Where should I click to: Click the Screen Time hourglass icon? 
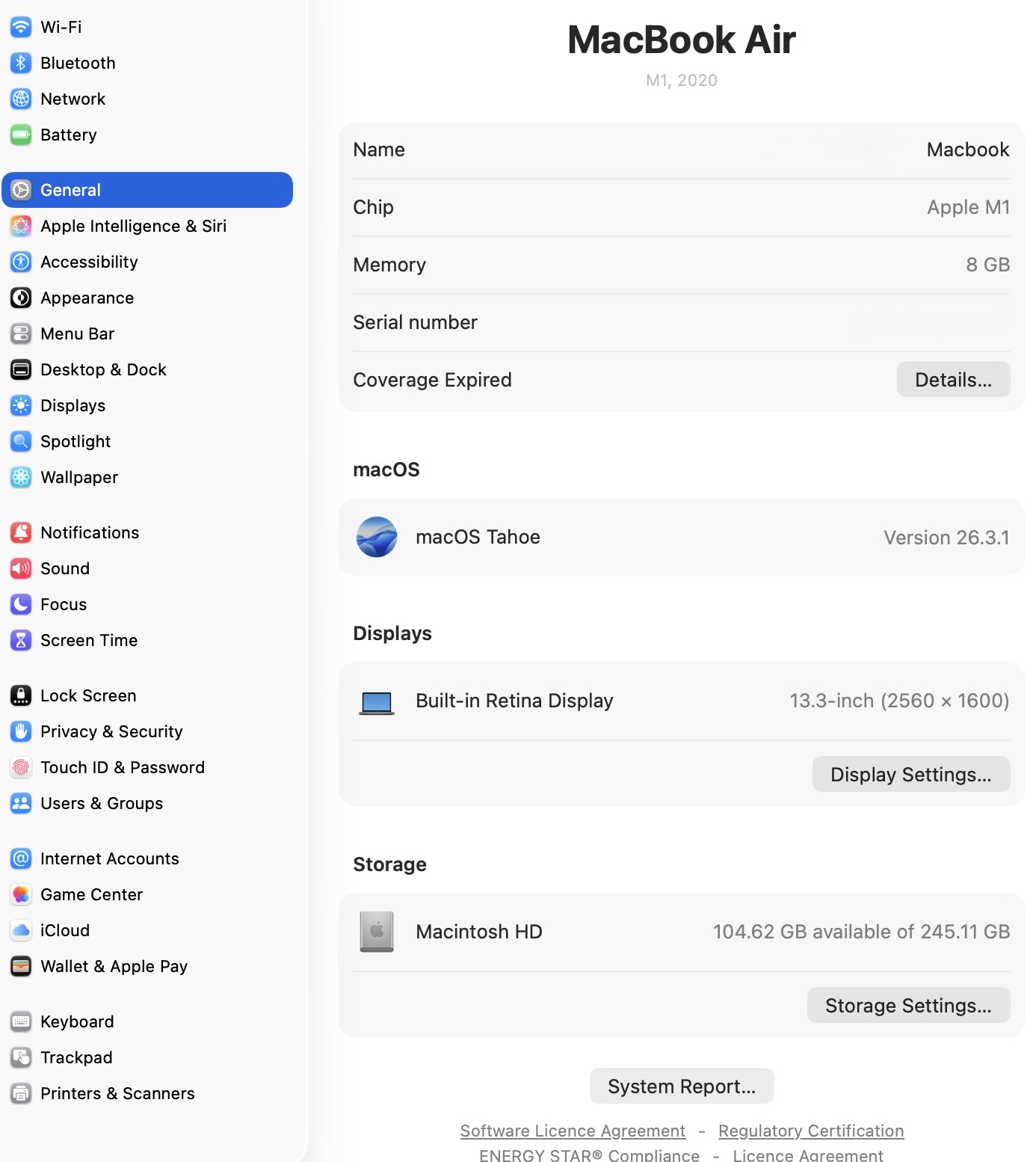point(21,640)
